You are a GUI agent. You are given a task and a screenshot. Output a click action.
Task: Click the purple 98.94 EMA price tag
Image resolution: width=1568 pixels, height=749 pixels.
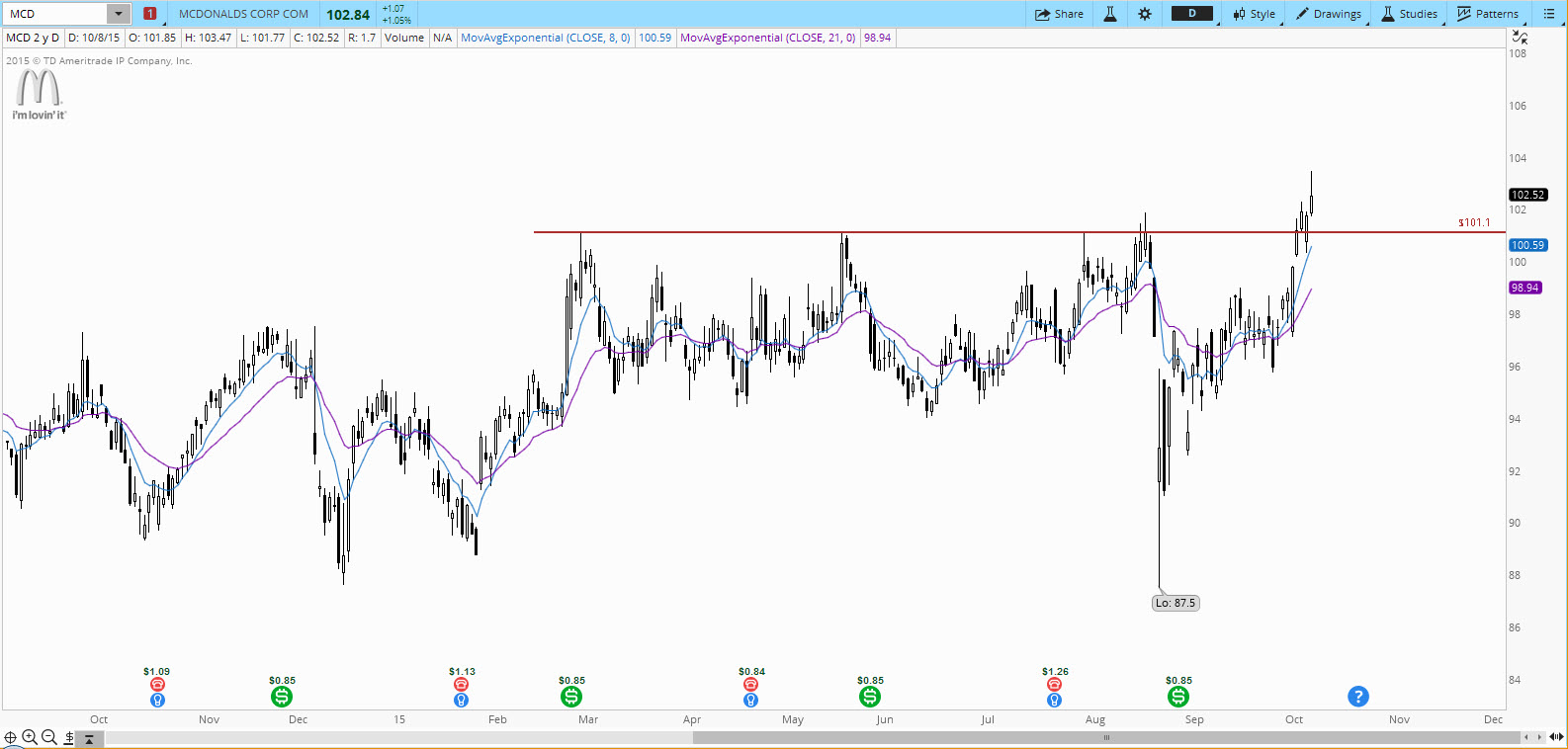[x=1525, y=288]
